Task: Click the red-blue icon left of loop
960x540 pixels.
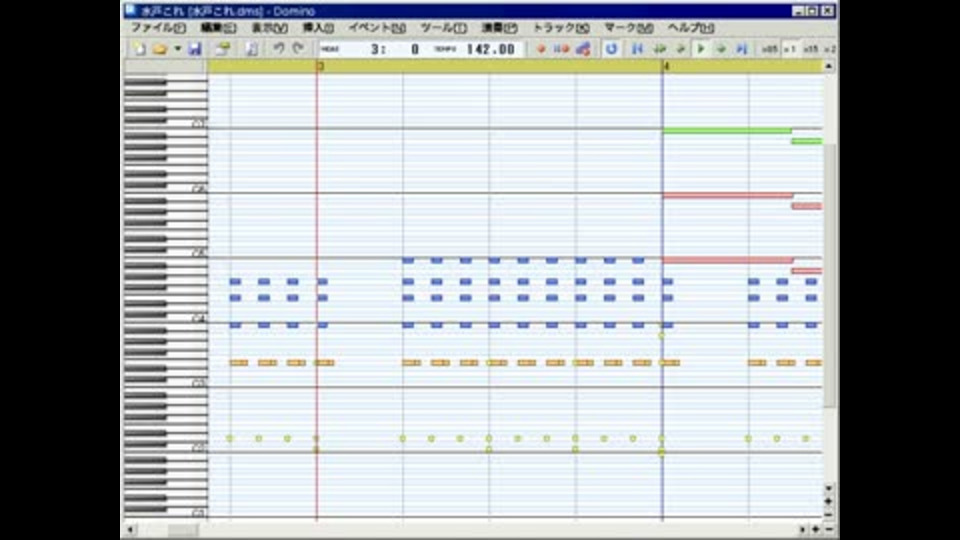Action: (583, 49)
